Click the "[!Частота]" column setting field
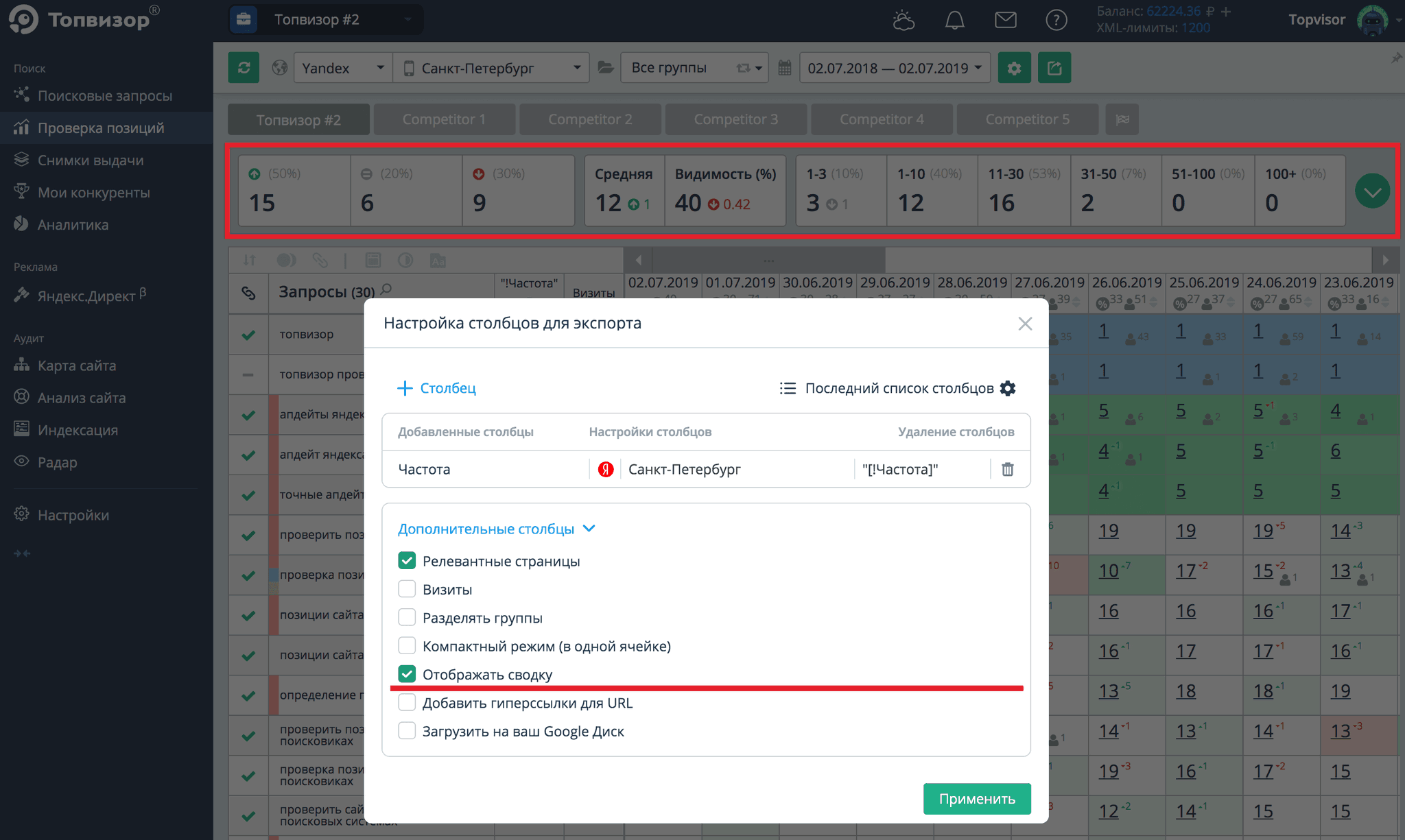1405x840 pixels. coord(921,469)
